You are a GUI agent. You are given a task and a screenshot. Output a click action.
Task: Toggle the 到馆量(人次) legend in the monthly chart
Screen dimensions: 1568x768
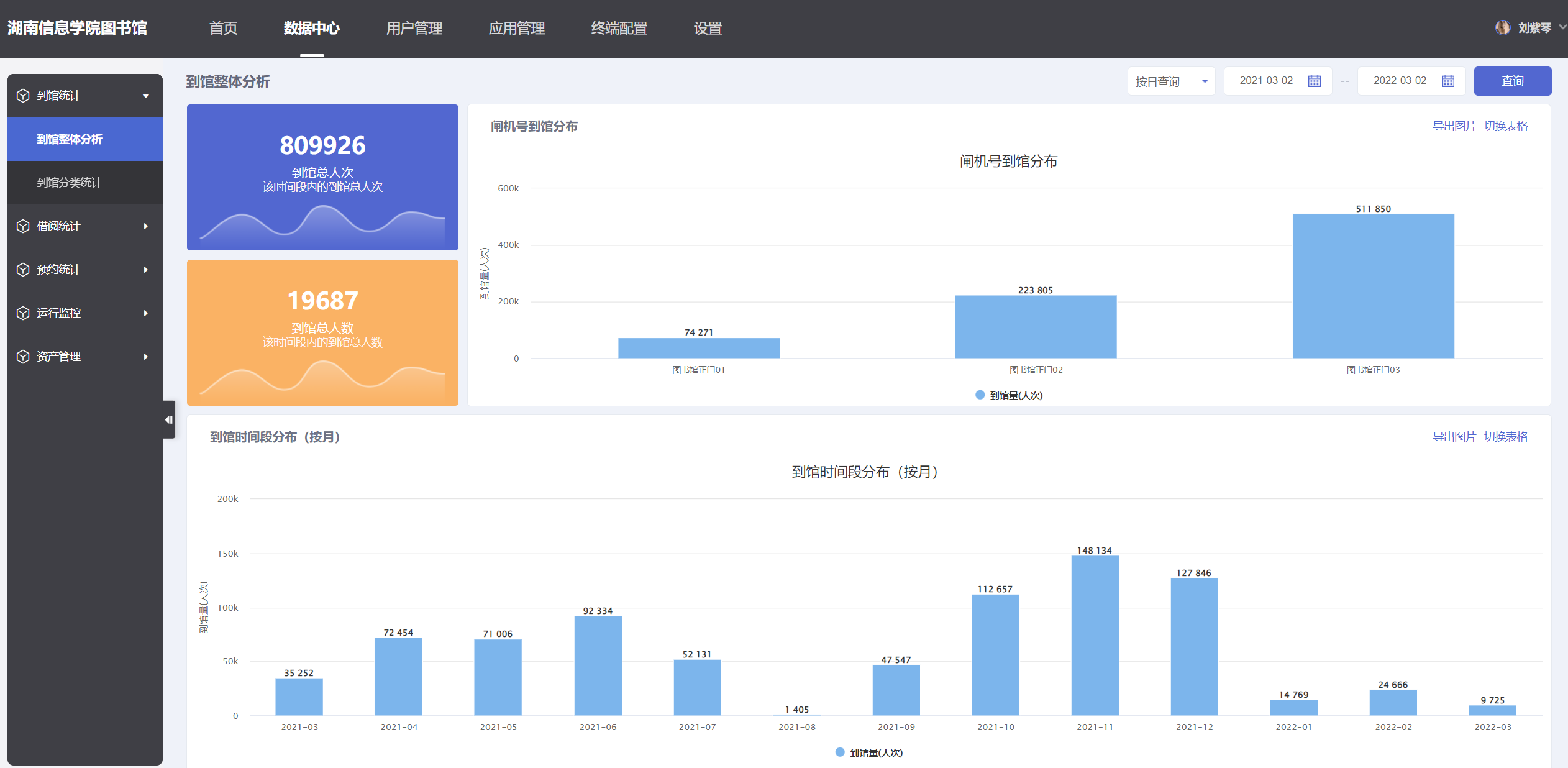869,752
